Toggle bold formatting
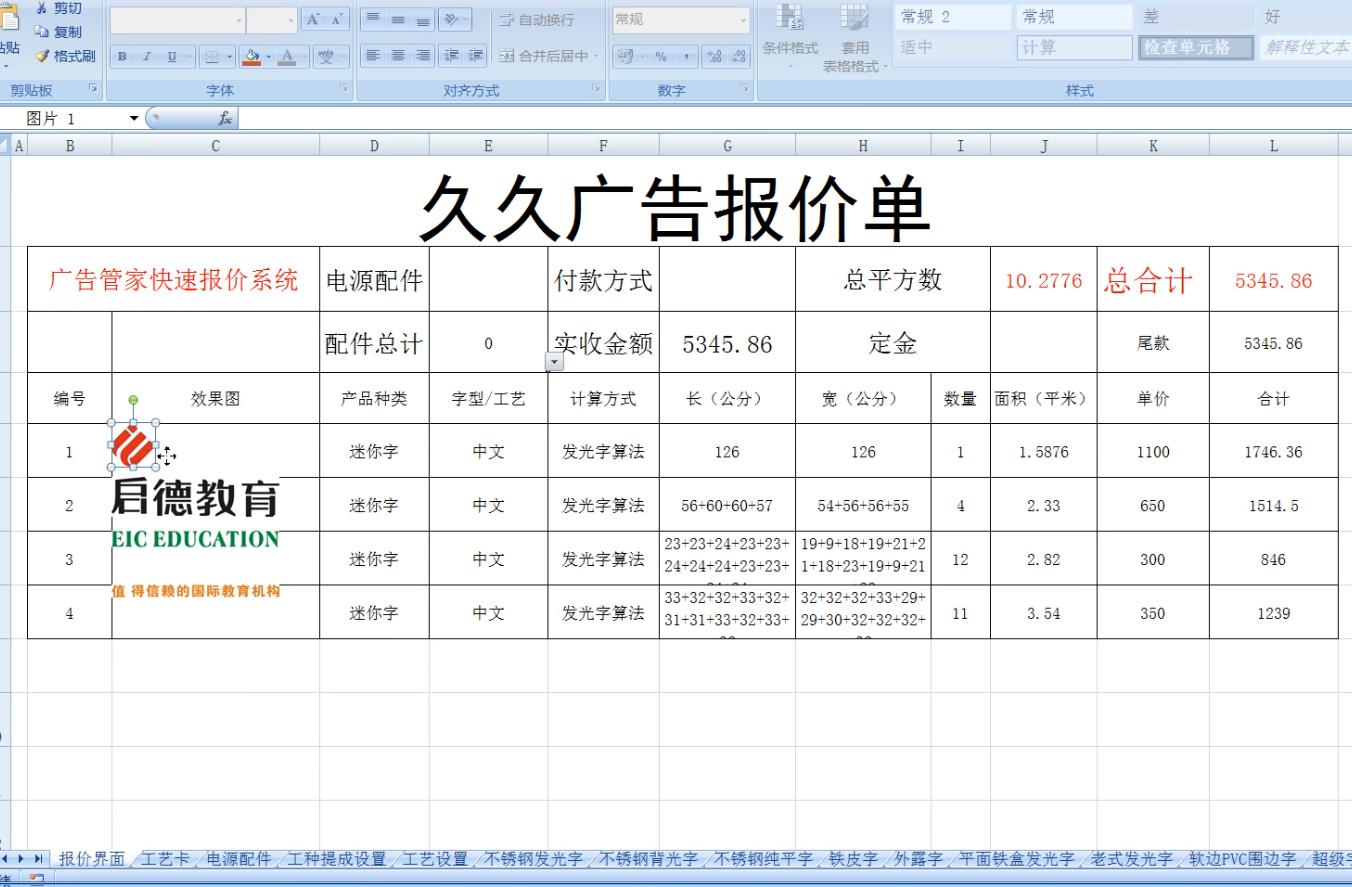 pos(122,57)
